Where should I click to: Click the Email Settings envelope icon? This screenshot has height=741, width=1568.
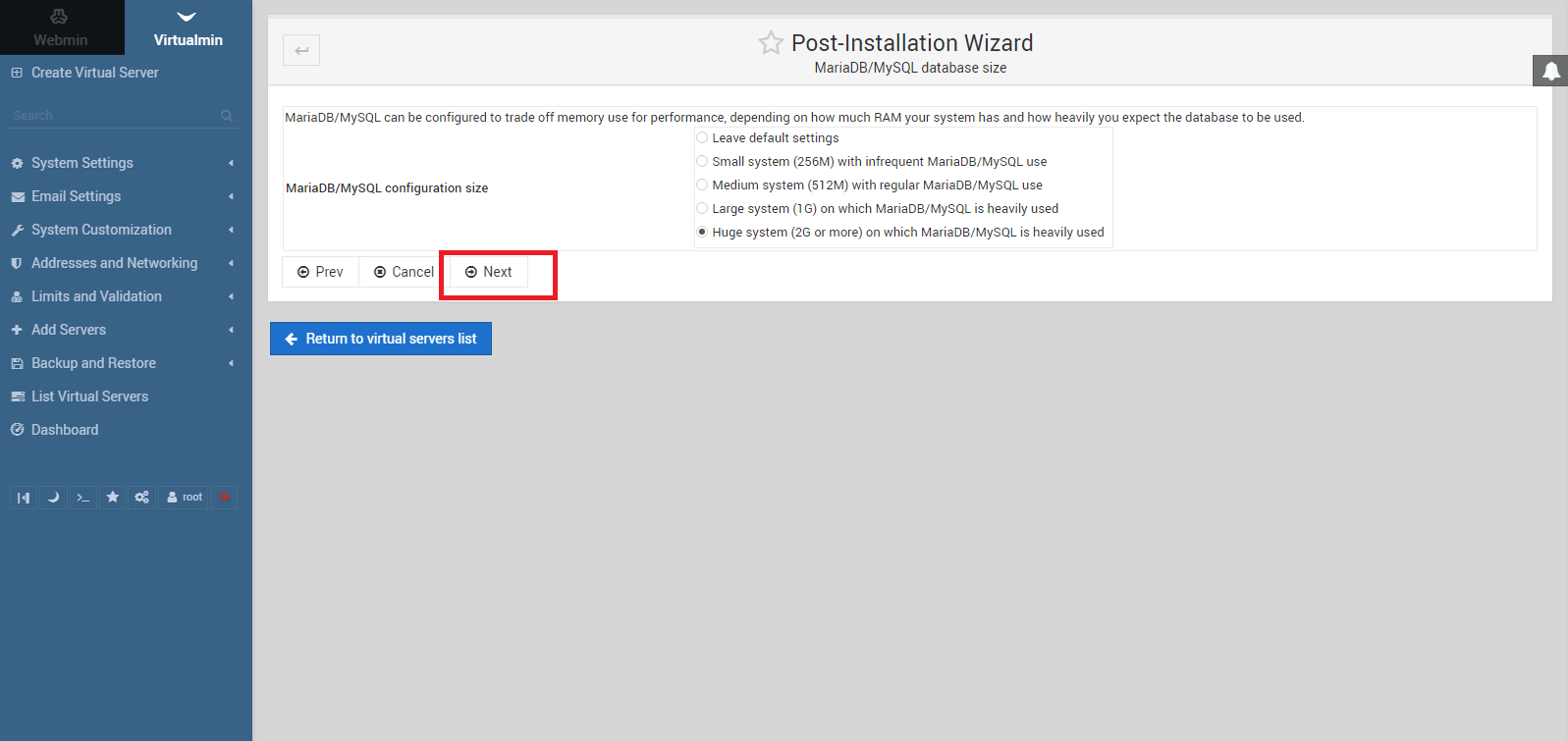click(x=17, y=196)
